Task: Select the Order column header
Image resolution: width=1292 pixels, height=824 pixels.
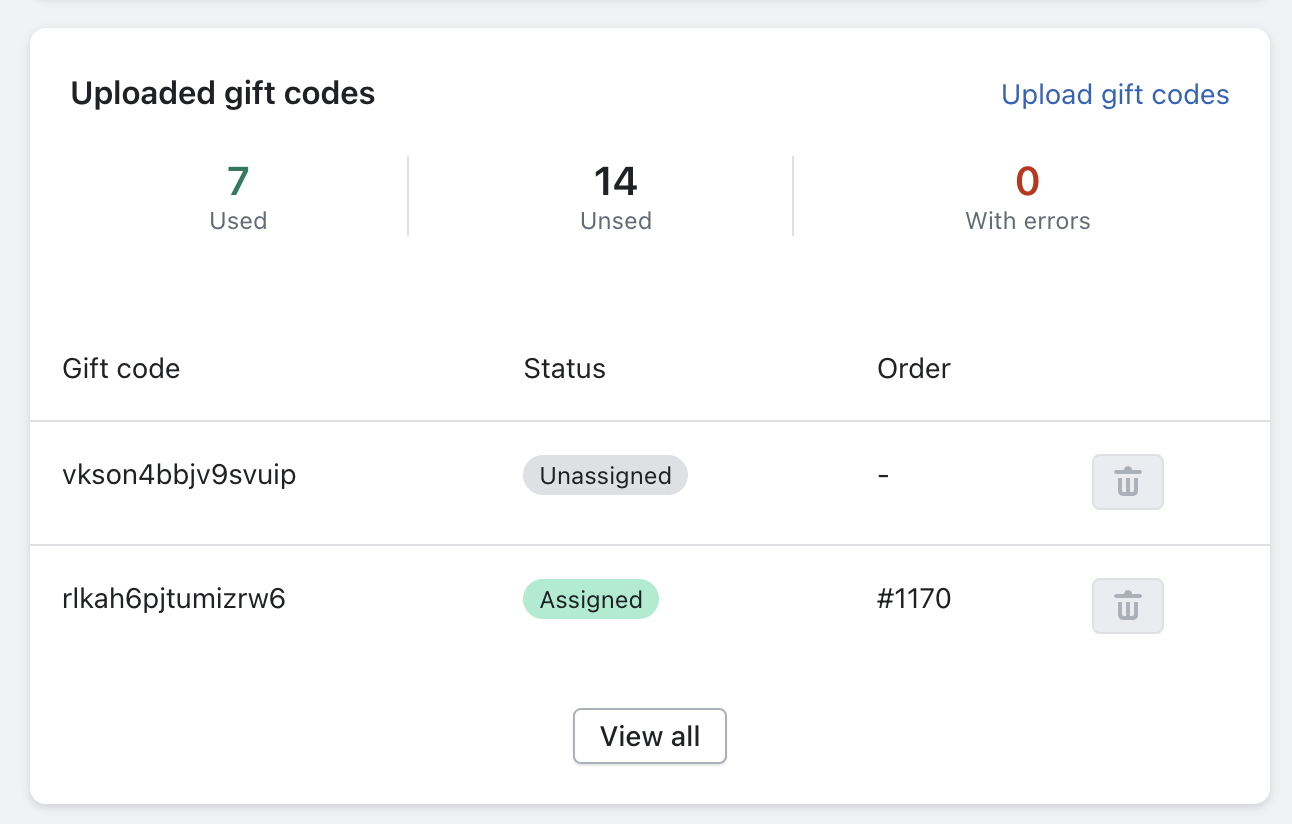Action: pyautogui.click(x=913, y=368)
